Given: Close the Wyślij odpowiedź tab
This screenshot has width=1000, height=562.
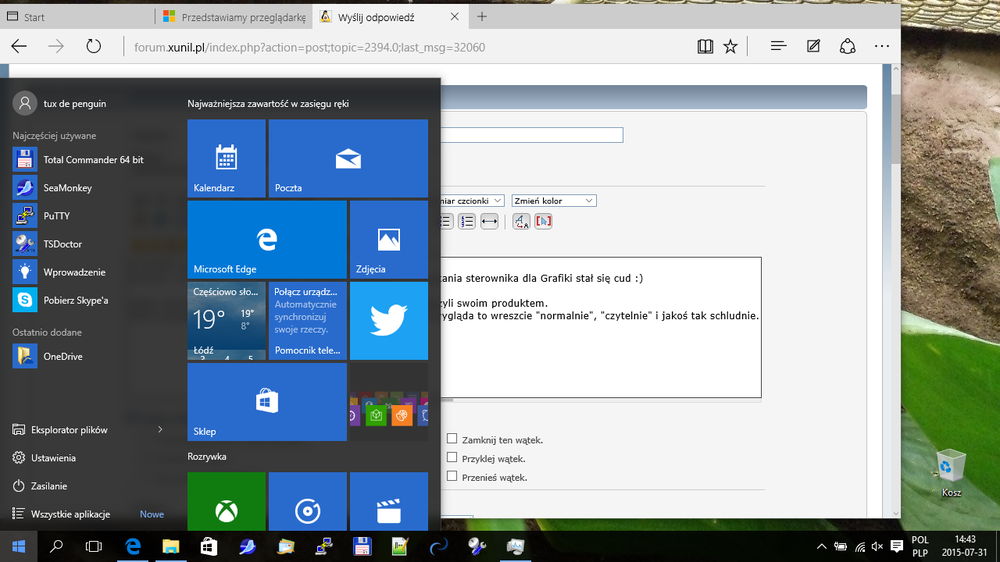Looking at the screenshot, I should point(455,17).
